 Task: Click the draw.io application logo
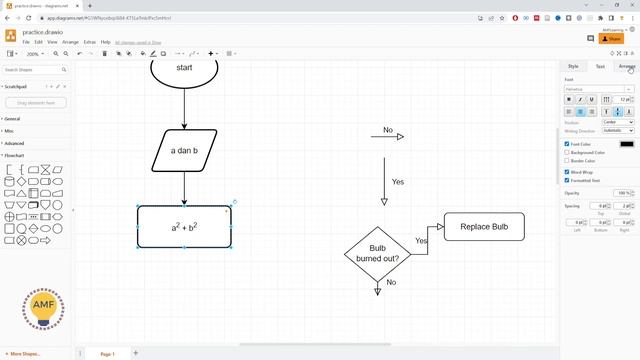pyautogui.click(x=11, y=36)
